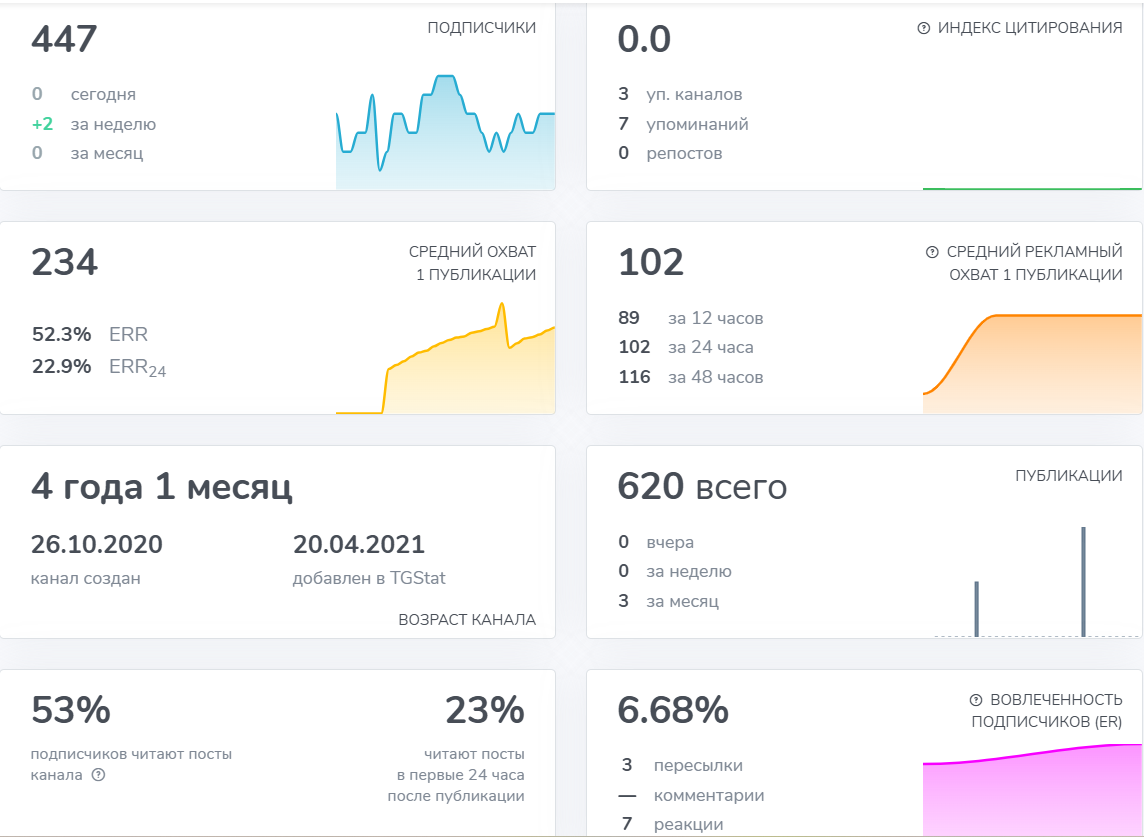Click the pink engagement rate chart
Screen dimensions: 1144x837
point(1032,790)
